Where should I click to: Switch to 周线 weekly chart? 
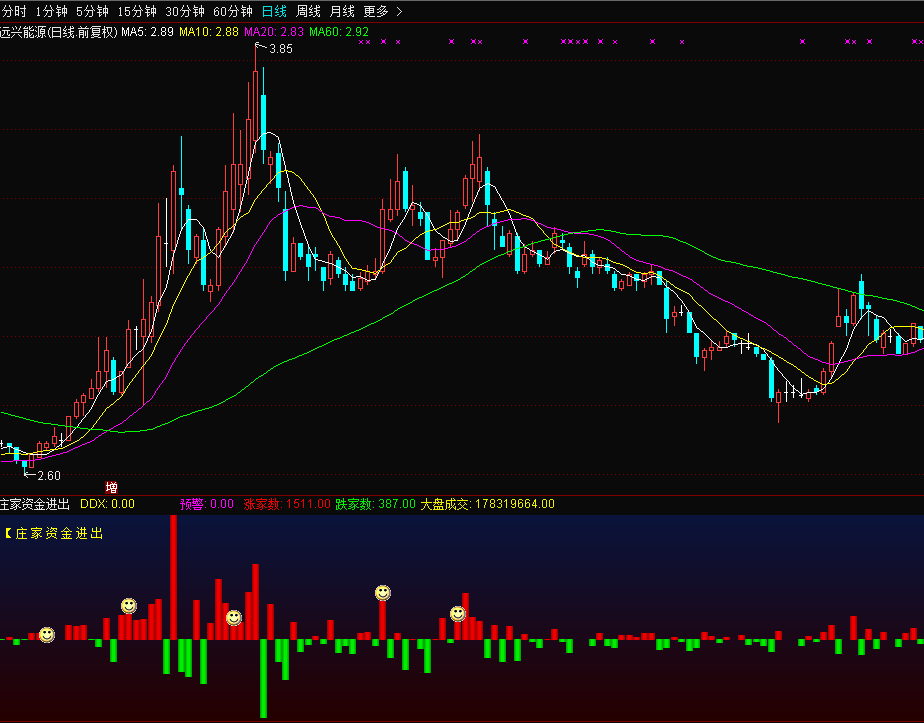click(308, 11)
